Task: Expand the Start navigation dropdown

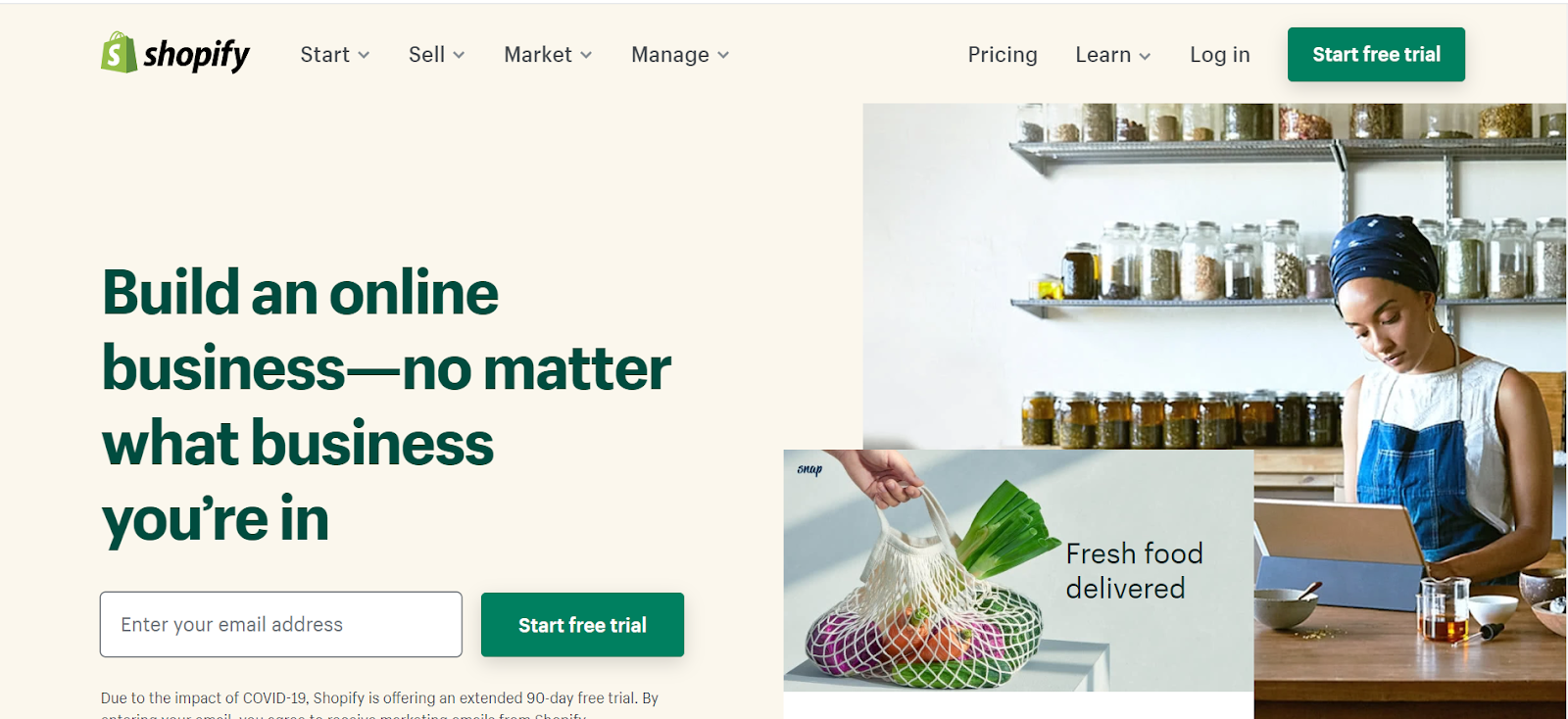Action: point(335,55)
